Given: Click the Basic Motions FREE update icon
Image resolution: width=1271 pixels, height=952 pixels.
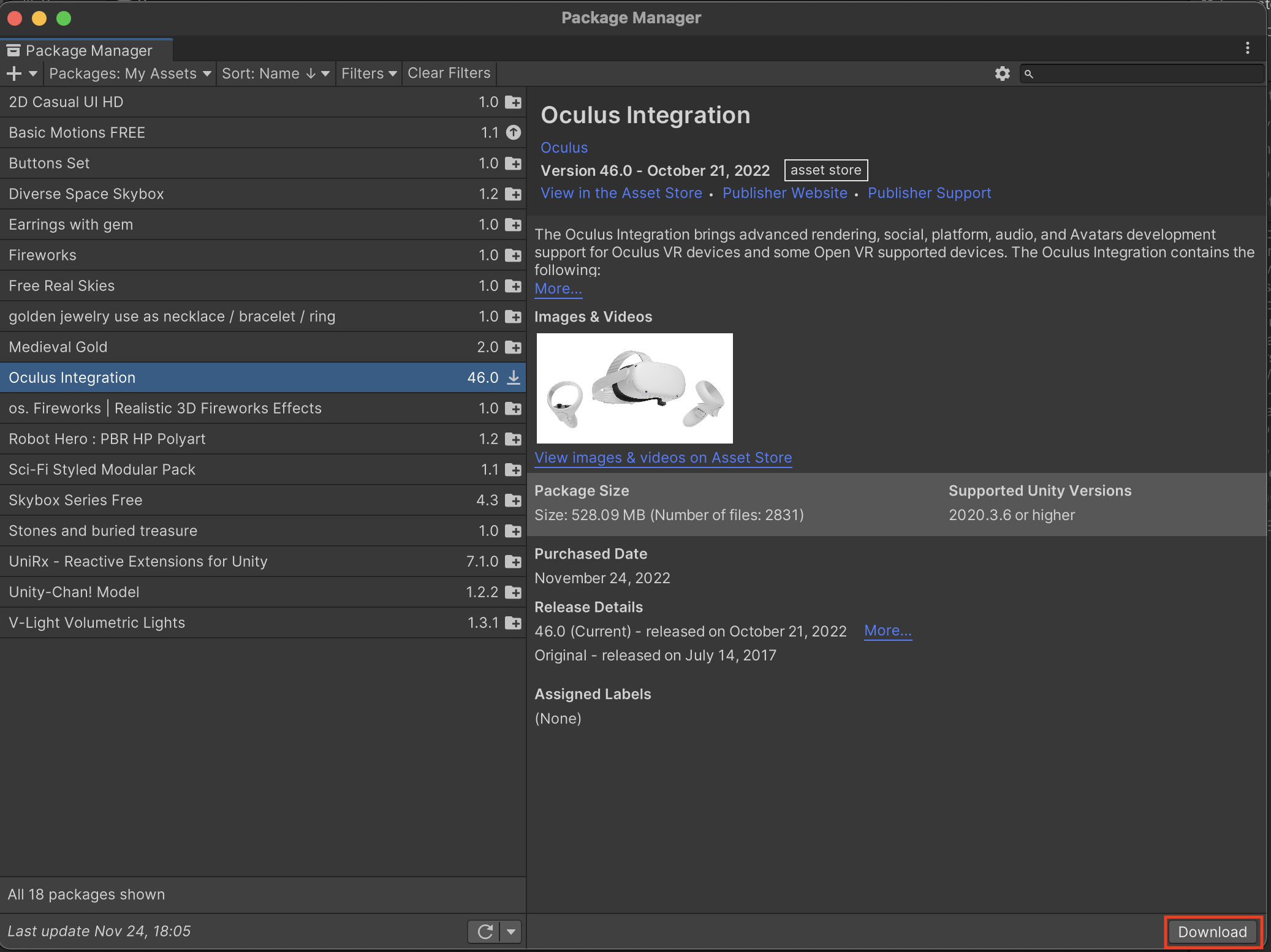Looking at the screenshot, I should point(514,132).
